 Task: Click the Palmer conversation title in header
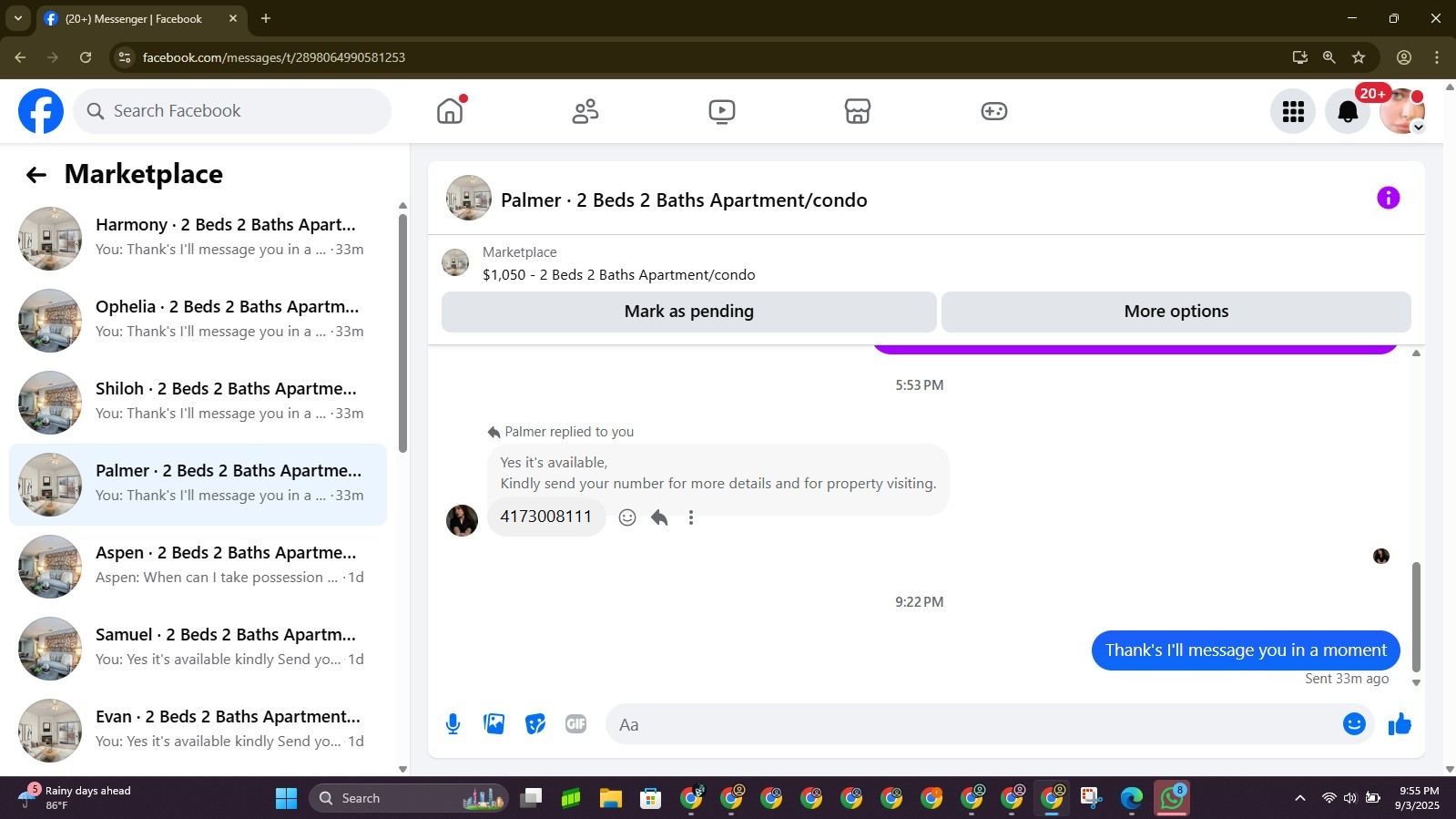pyautogui.click(x=684, y=200)
